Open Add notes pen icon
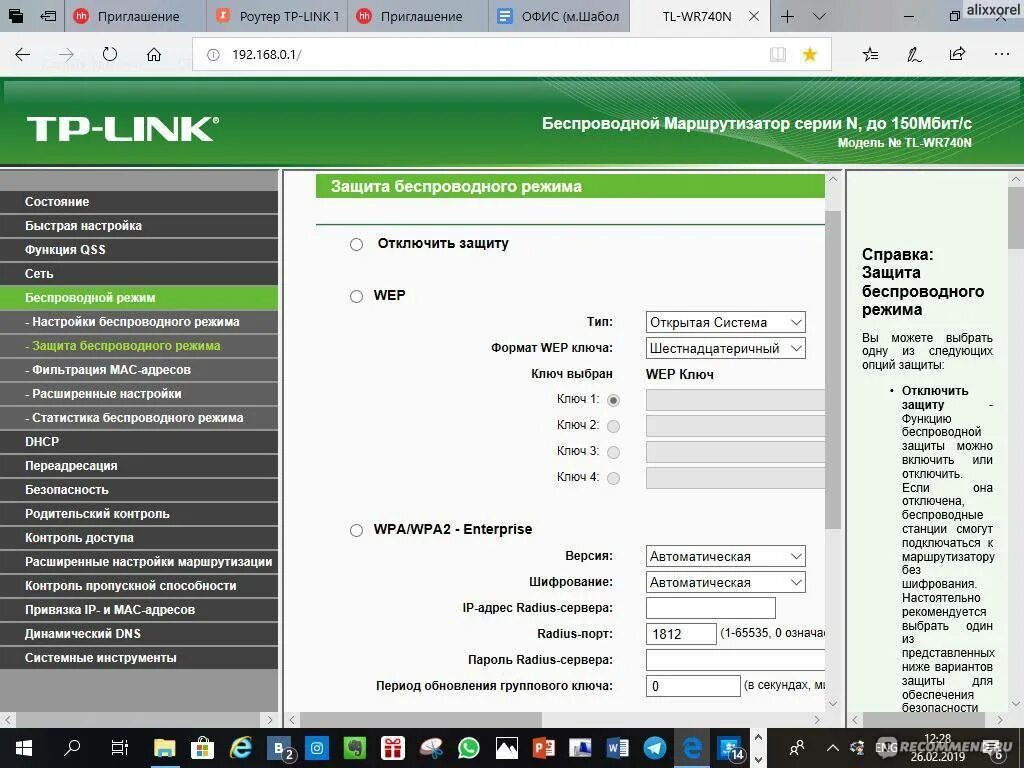Image resolution: width=1024 pixels, height=768 pixels. 914,55
